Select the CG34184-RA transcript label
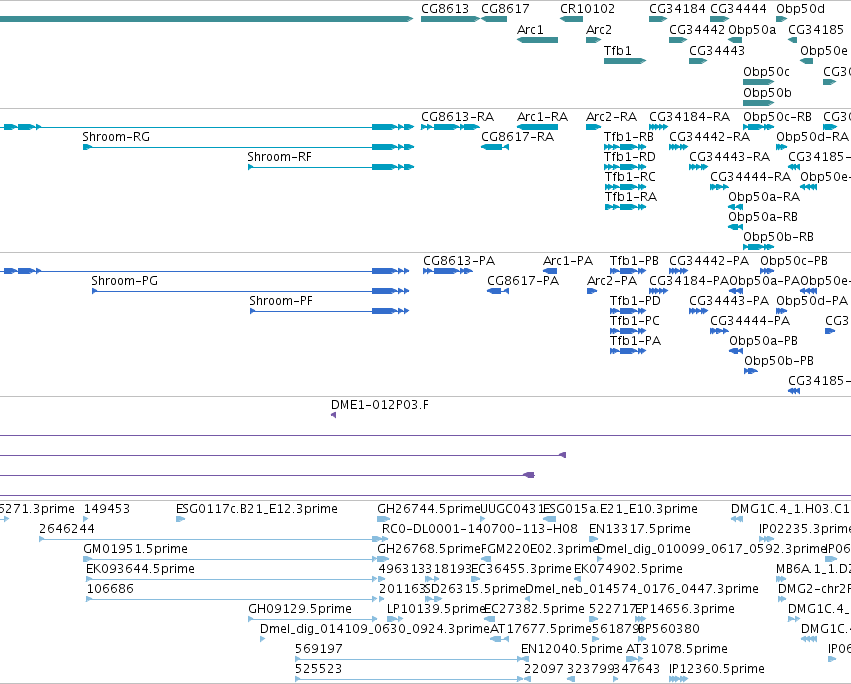851x684 pixels. 690,117
